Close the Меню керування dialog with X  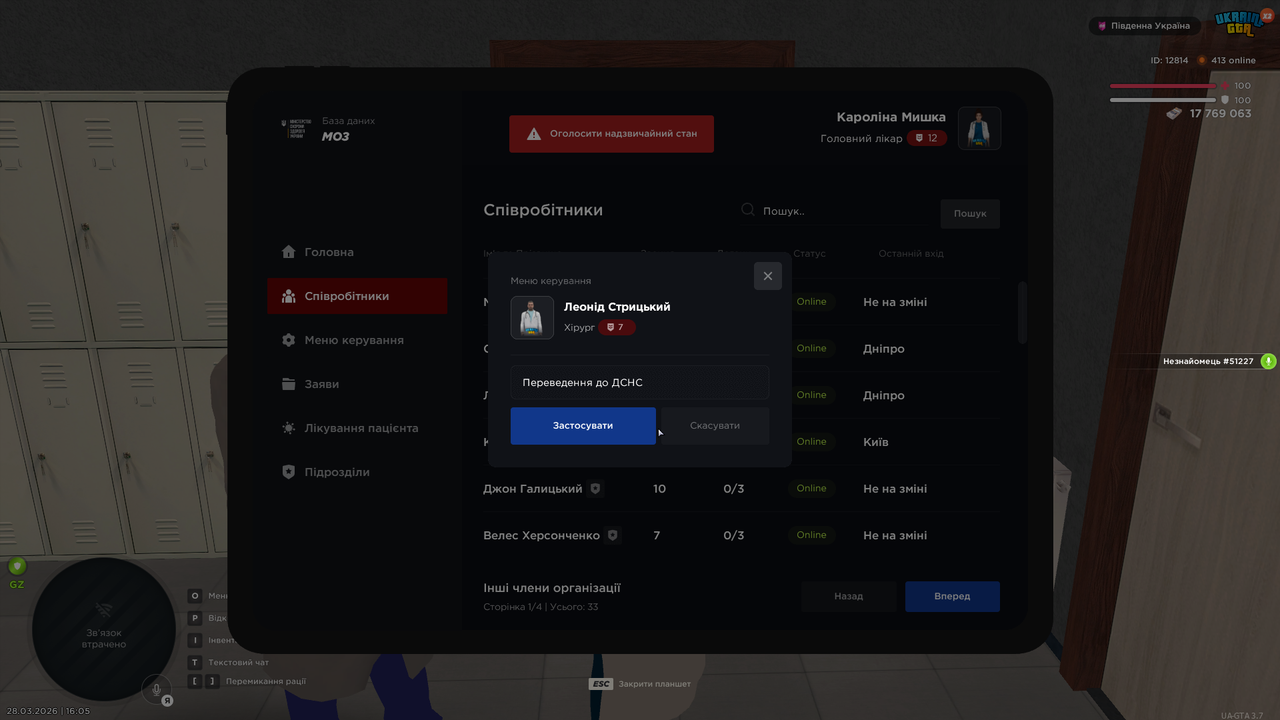[768, 276]
